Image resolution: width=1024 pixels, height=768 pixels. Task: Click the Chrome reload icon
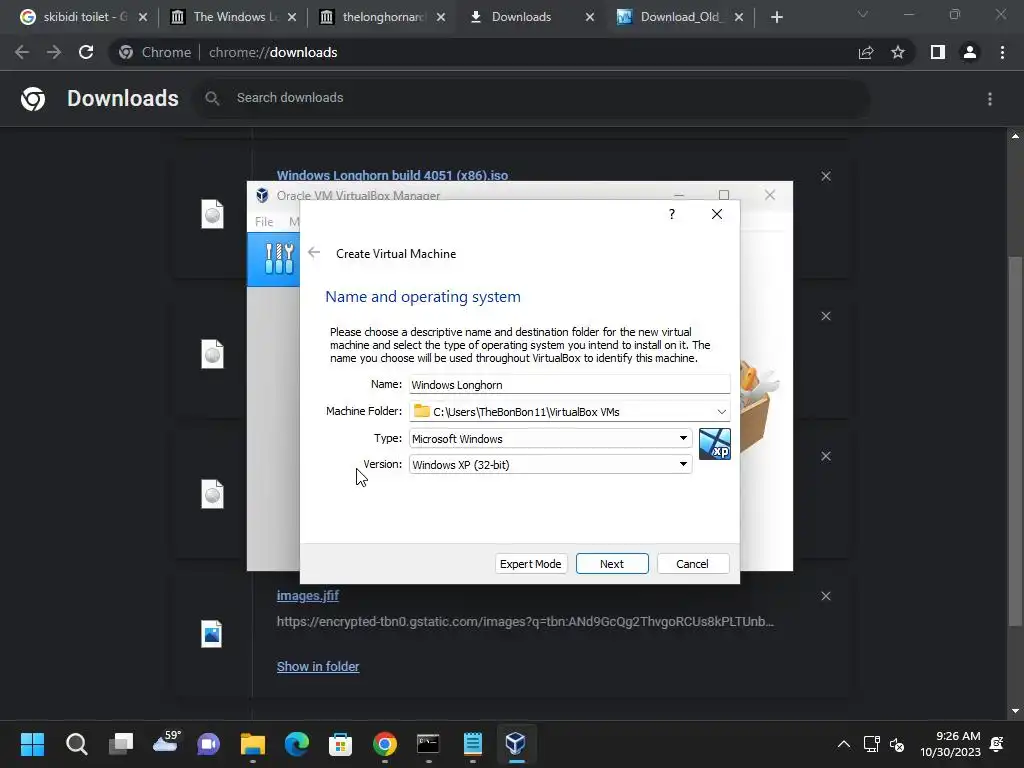coord(86,52)
